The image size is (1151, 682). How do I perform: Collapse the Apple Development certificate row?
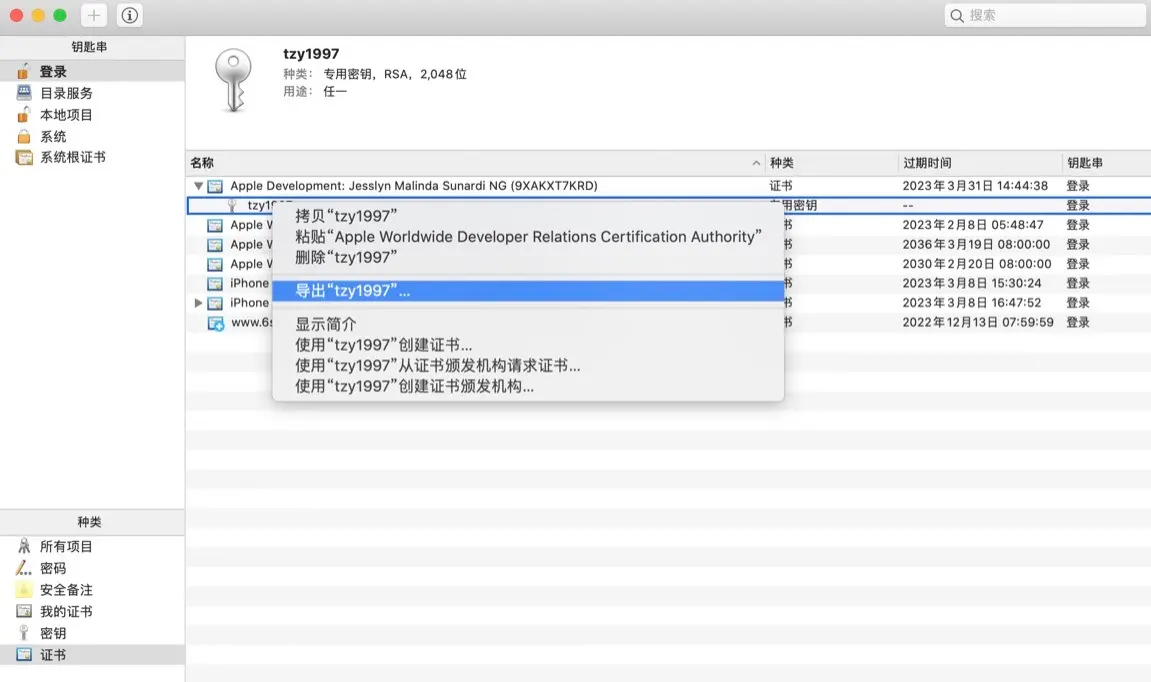click(x=198, y=186)
